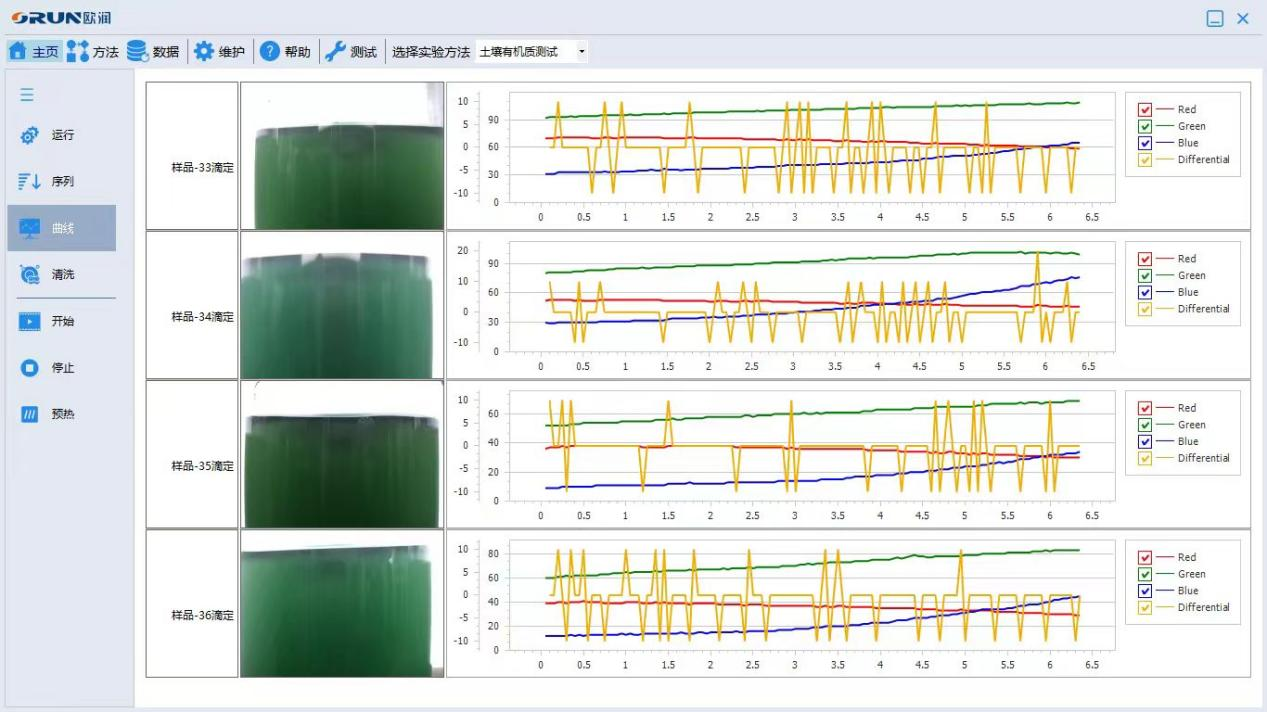Click the 测试 toolbar label
The height and width of the screenshot is (712, 1267).
point(364,52)
